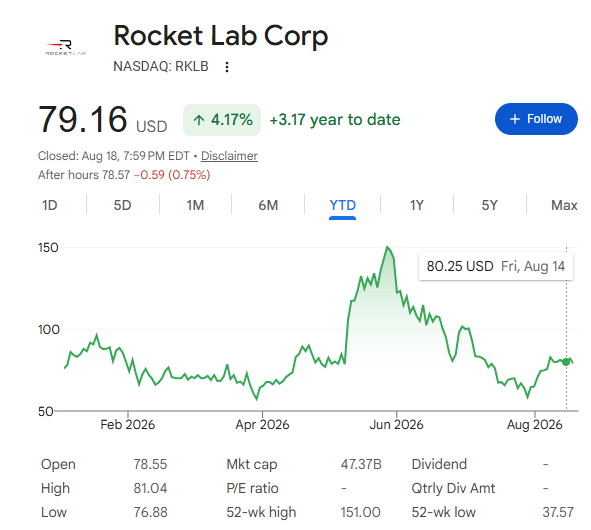Select the YTD time range tab

click(342, 205)
